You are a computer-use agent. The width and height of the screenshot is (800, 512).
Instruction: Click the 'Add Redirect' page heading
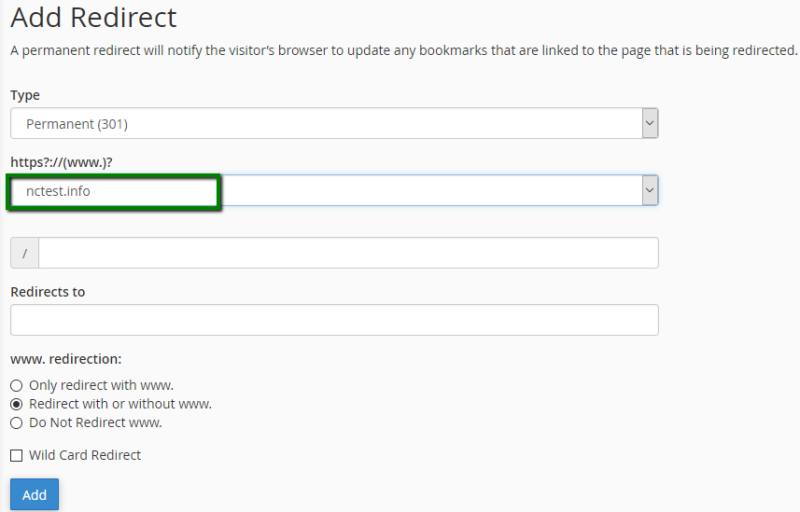[93, 18]
